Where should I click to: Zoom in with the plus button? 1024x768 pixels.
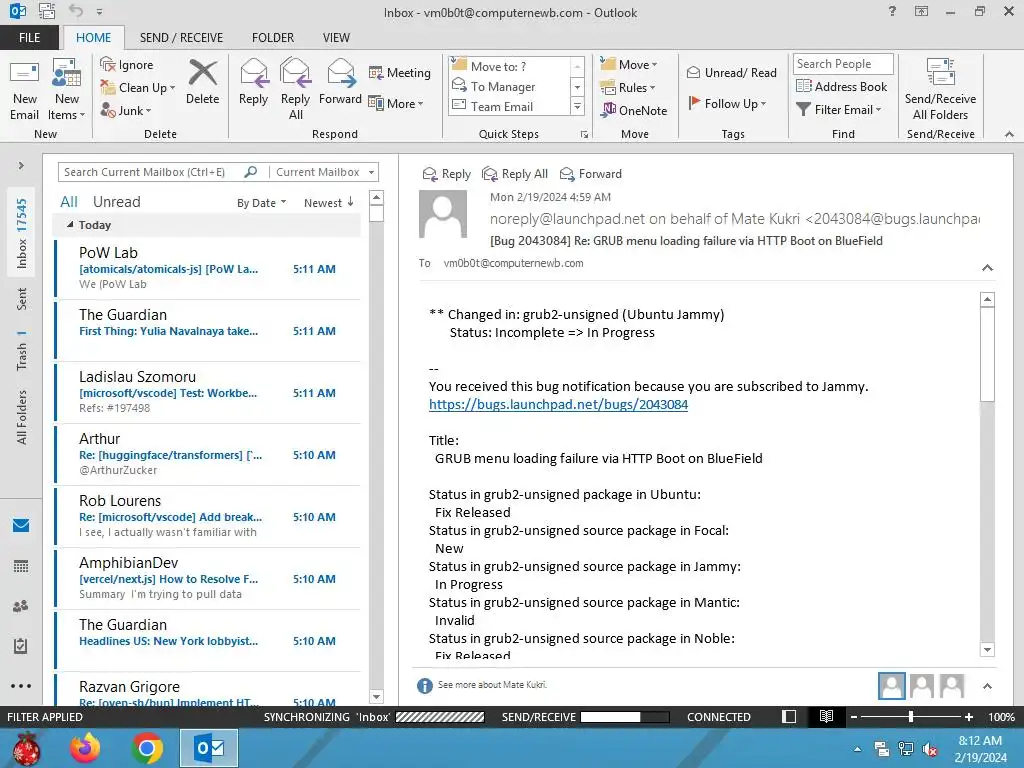[x=968, y=716]
